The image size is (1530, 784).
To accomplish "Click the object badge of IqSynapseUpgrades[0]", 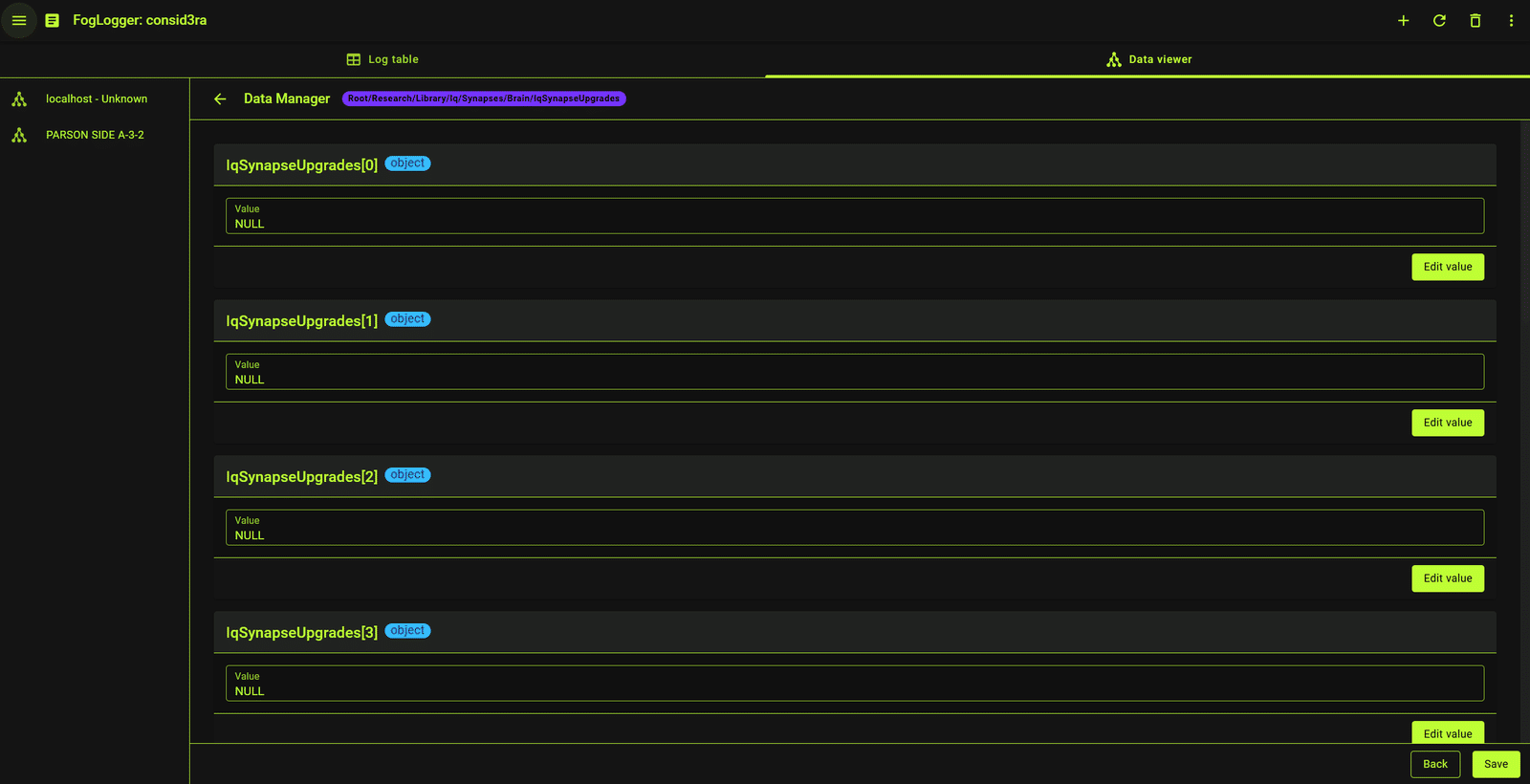I will tap(407, 163).
